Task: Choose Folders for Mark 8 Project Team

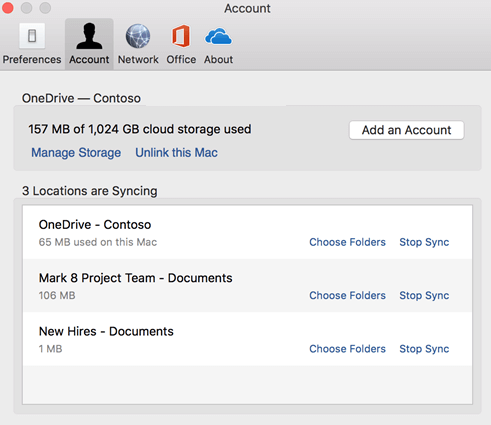Action: 347,295
